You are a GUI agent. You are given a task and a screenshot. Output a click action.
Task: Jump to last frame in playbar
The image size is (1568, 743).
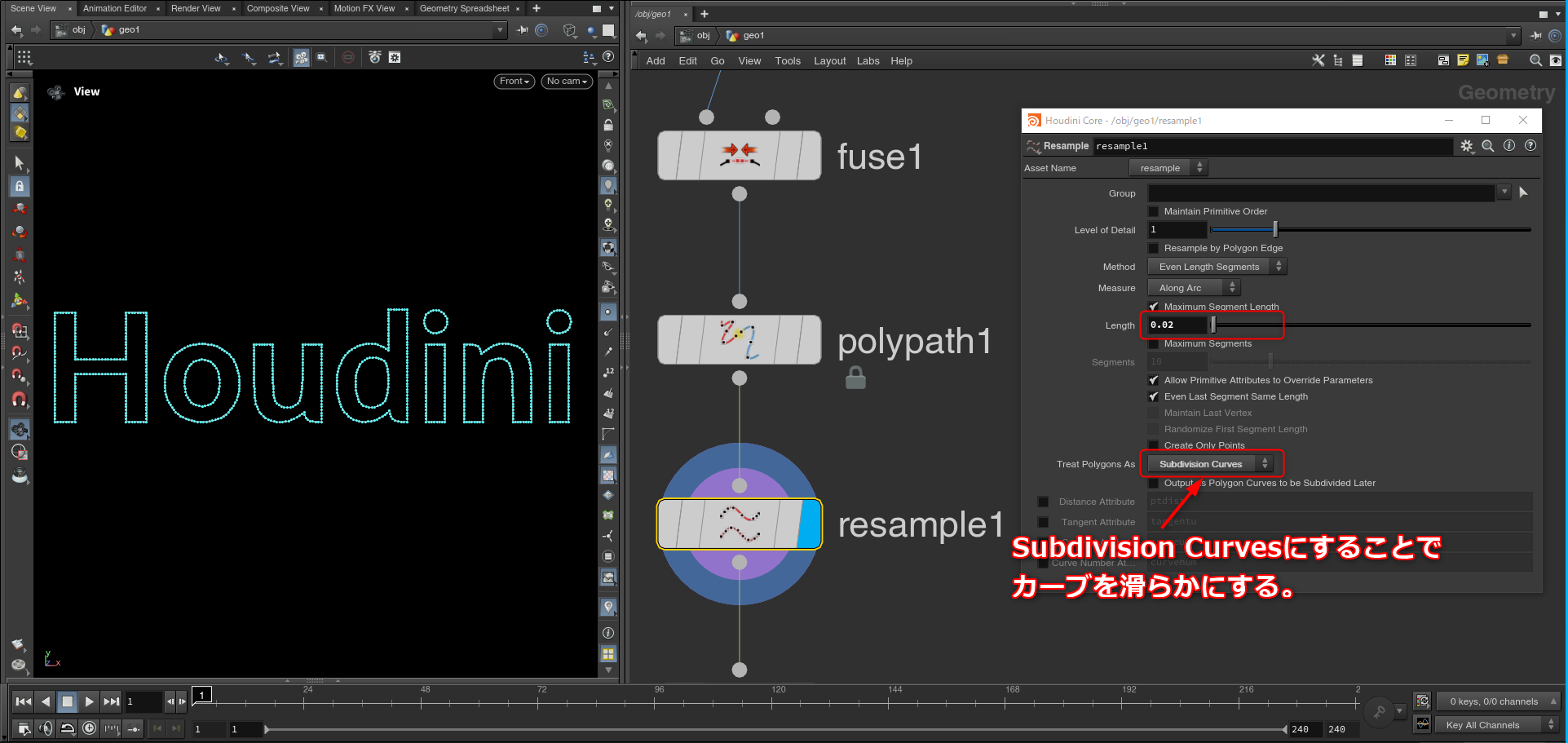112,701
